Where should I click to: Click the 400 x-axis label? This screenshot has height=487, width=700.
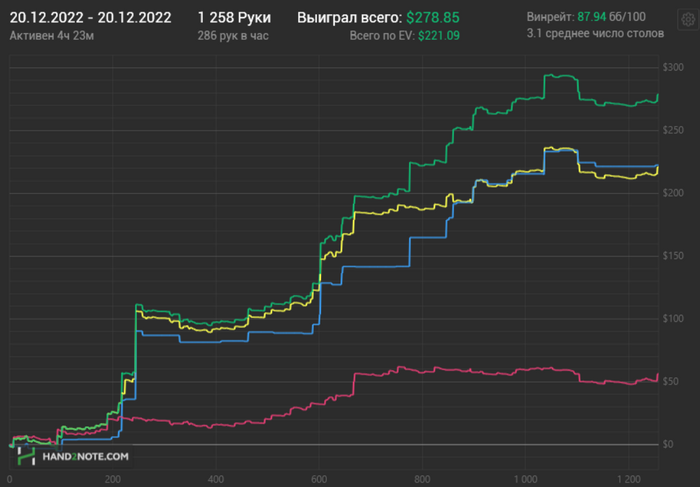(x=216, y=480)
